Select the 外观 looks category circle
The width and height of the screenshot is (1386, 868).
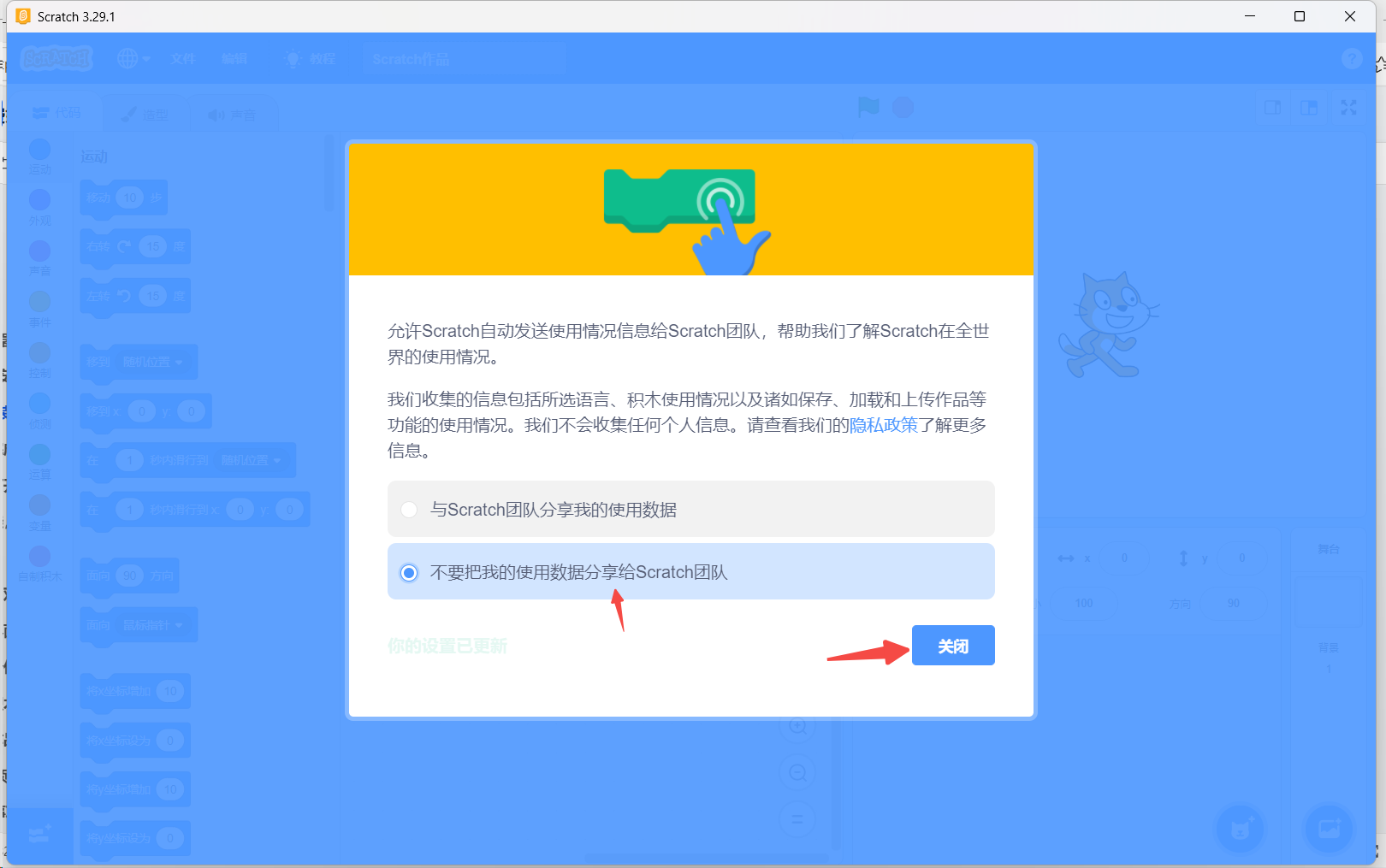(x=39, y=200)
